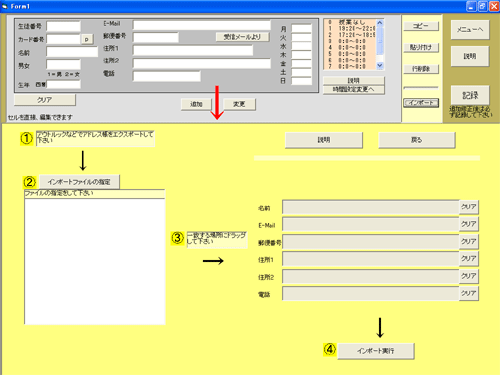500x375 pixels.
Task: Click the time list scroll-up arrow
Action: (x=380, y=23)
